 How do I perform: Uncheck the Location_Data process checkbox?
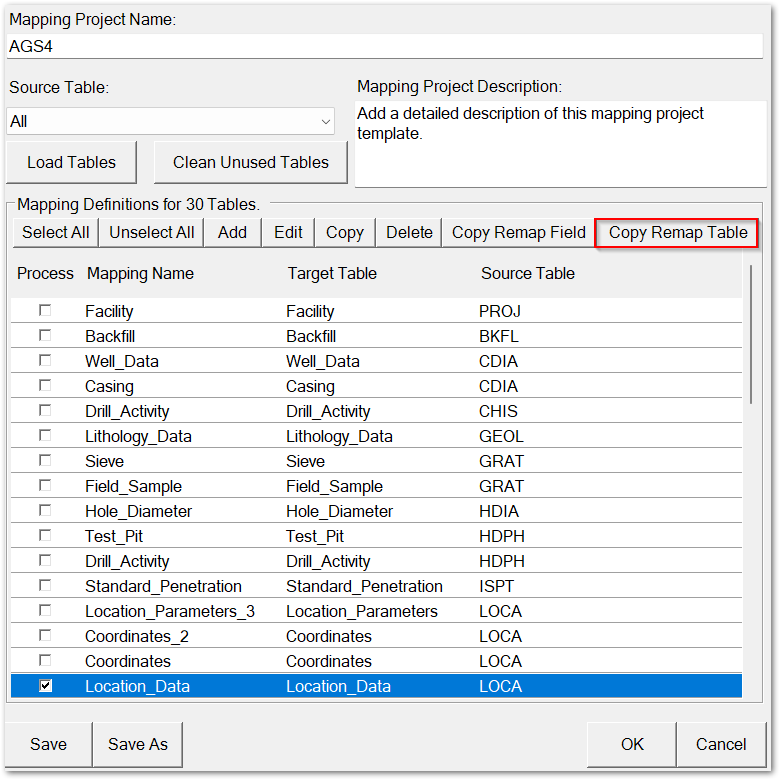(x=45, y=686)
